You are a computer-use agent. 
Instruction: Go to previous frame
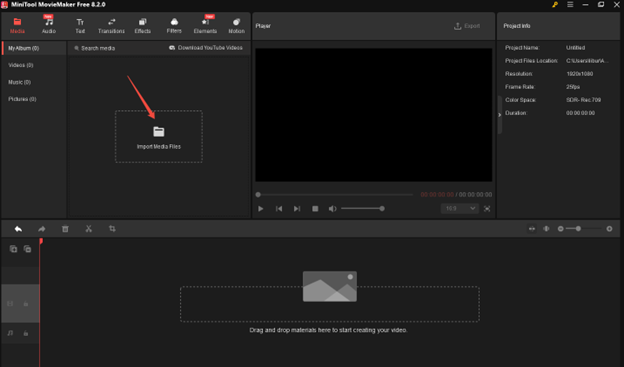pyautogui.click(x=279, y=209)
